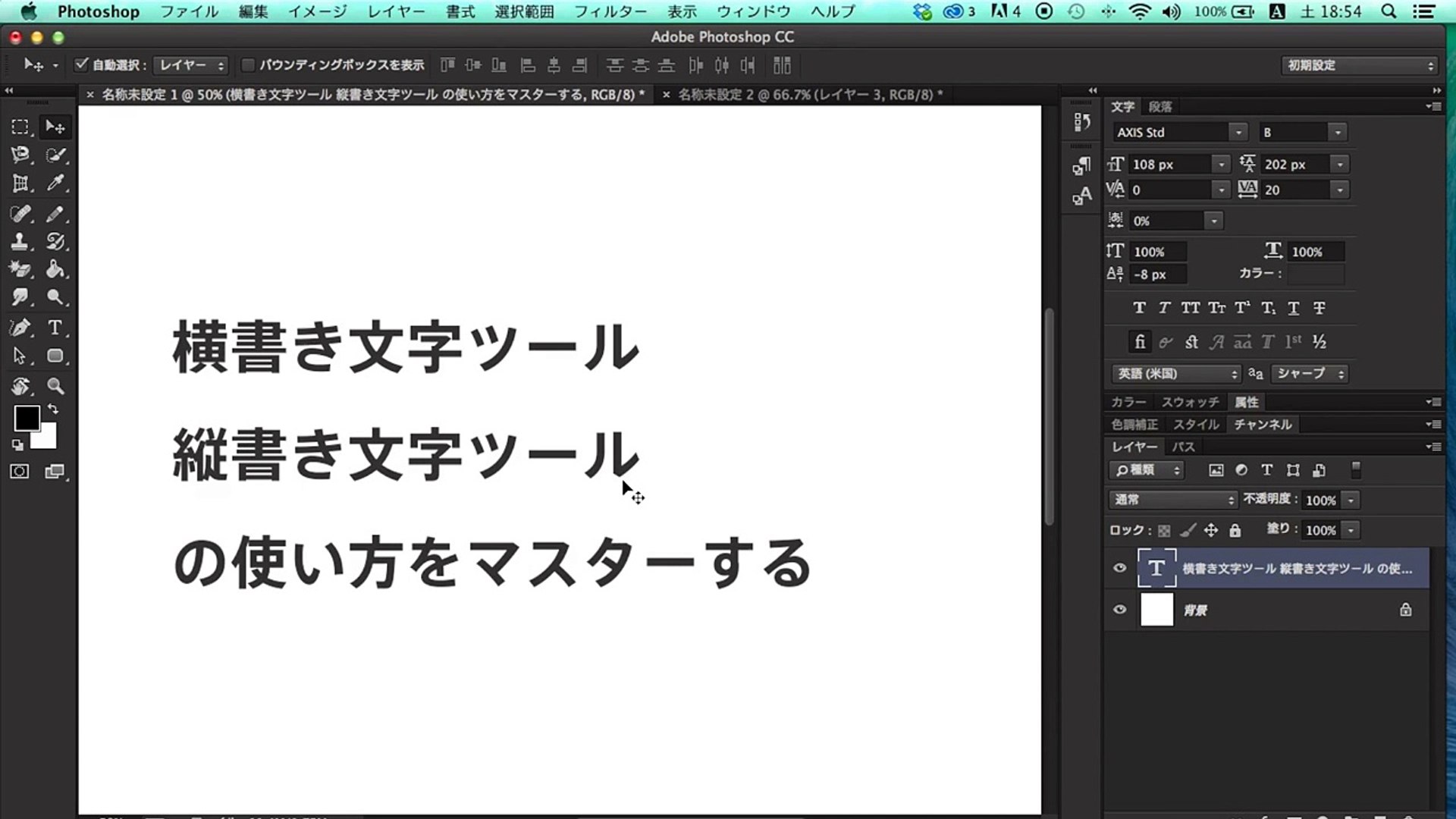This screenshot has height=819, width=1456.
Task: Select the Crop tool
Action: pos(20,183)
